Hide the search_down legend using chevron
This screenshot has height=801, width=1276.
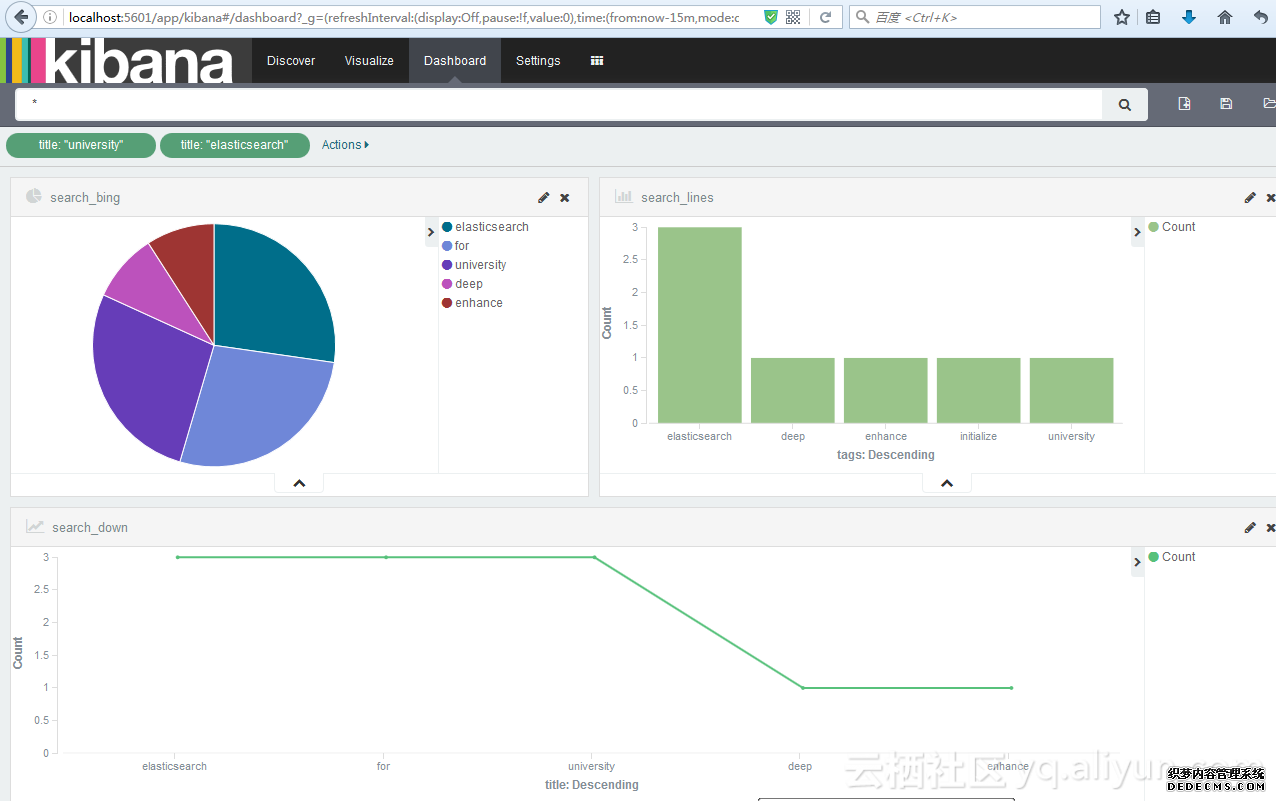[1137, 562]
